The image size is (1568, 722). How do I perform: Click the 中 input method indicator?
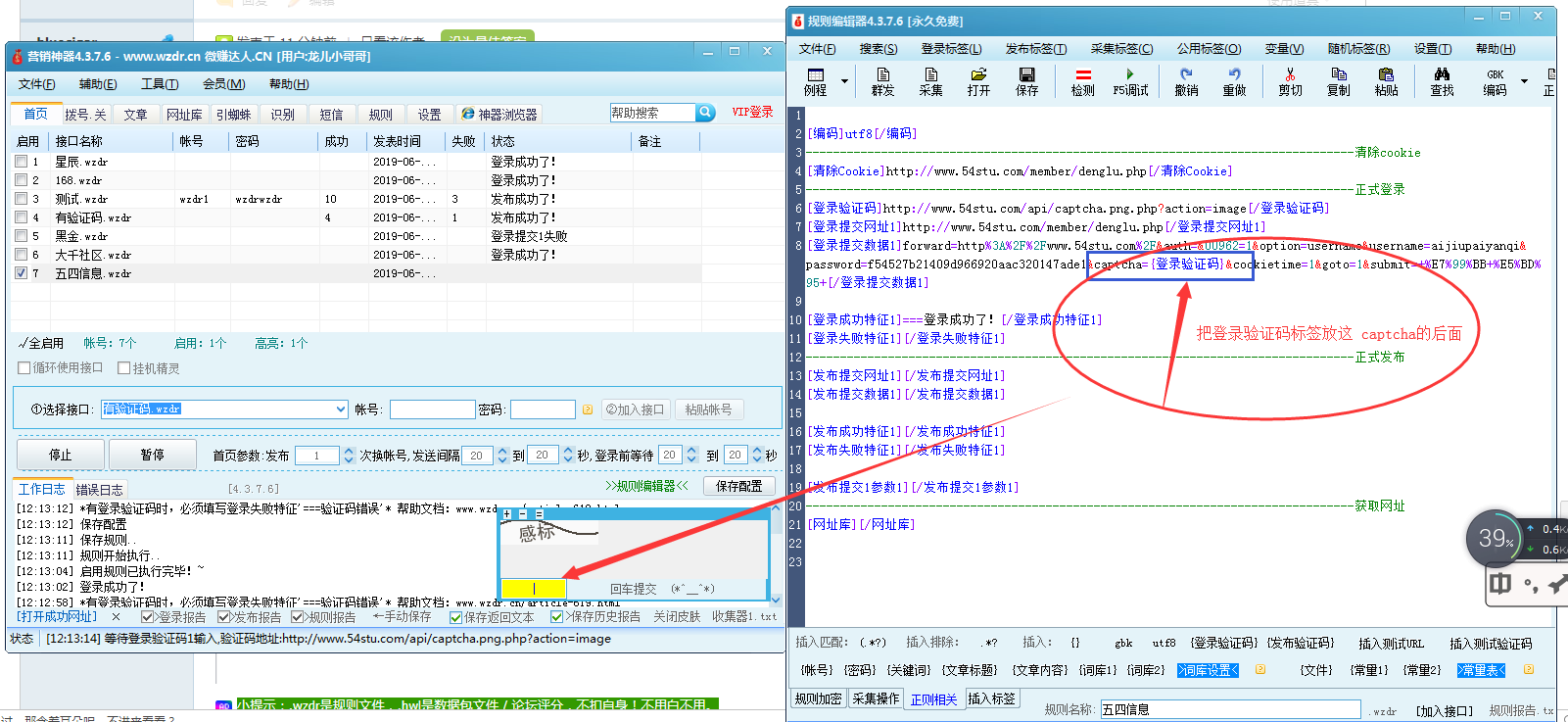pos(1499,584)
